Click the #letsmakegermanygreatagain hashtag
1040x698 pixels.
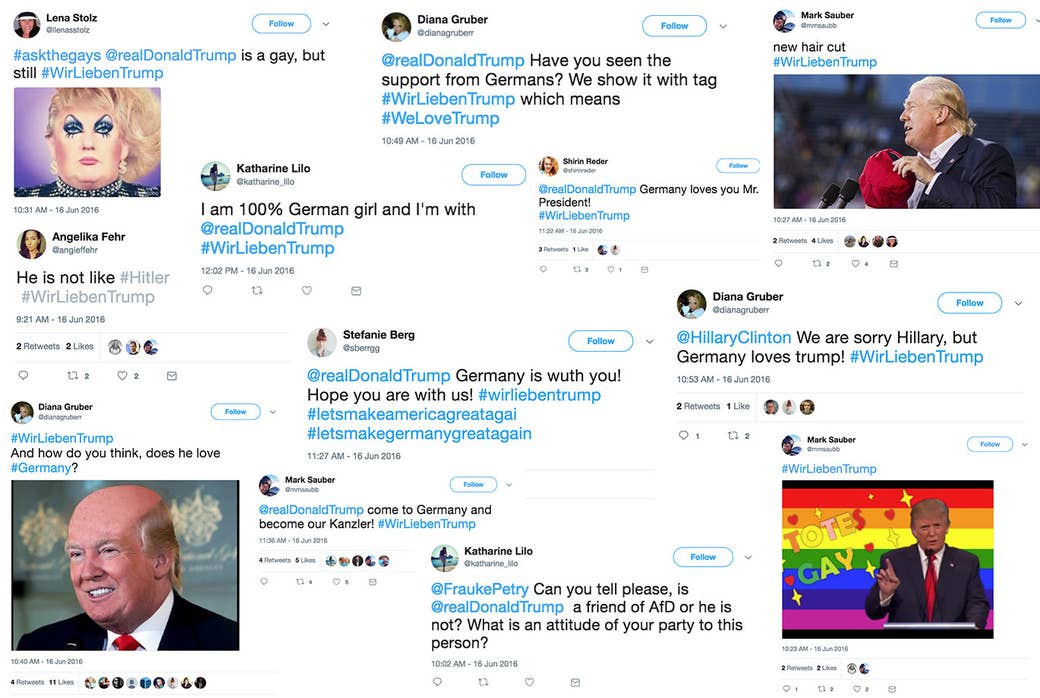point(419,433)
